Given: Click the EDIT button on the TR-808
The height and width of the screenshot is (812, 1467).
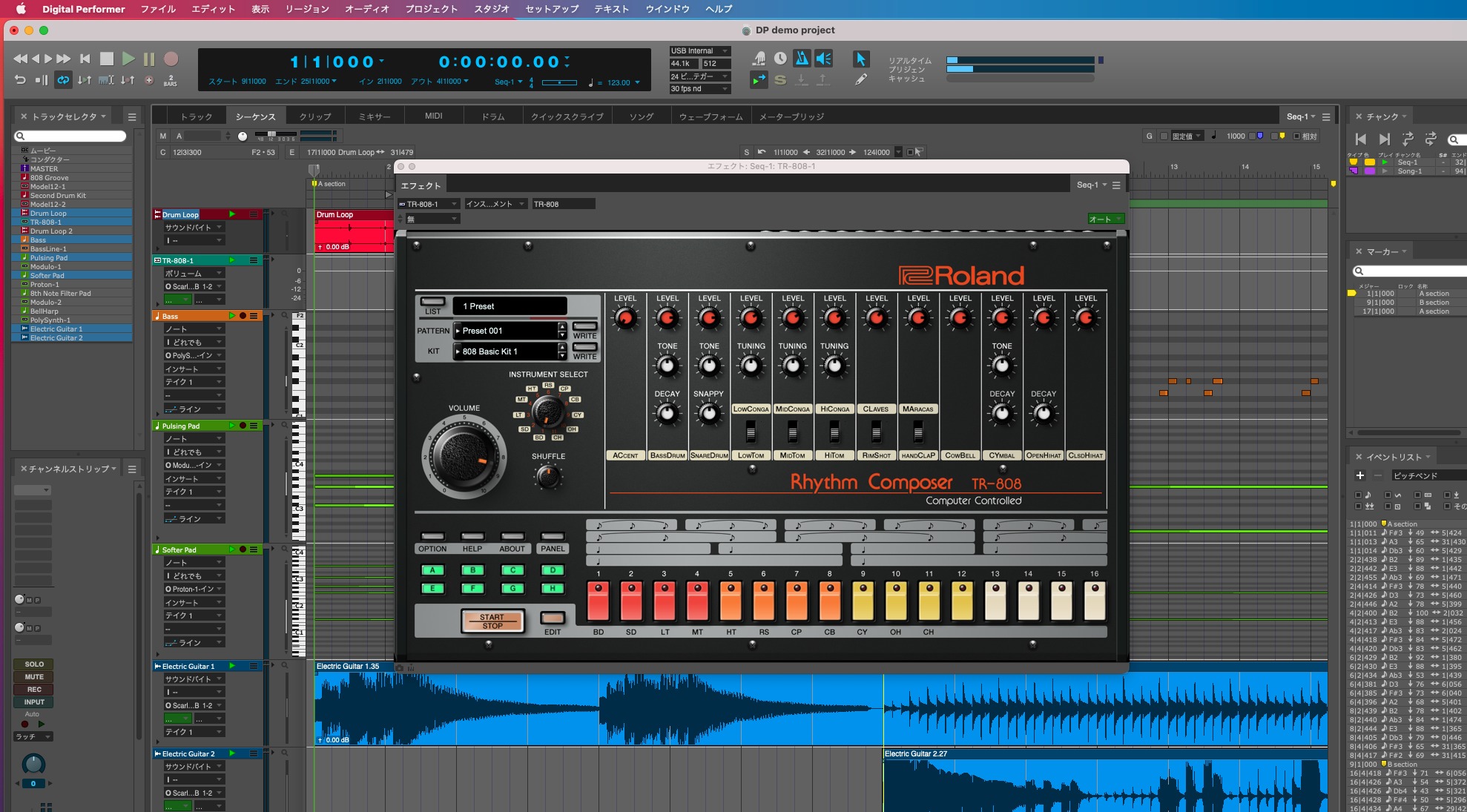Looking at the screenshot, I should click(553, 618).
